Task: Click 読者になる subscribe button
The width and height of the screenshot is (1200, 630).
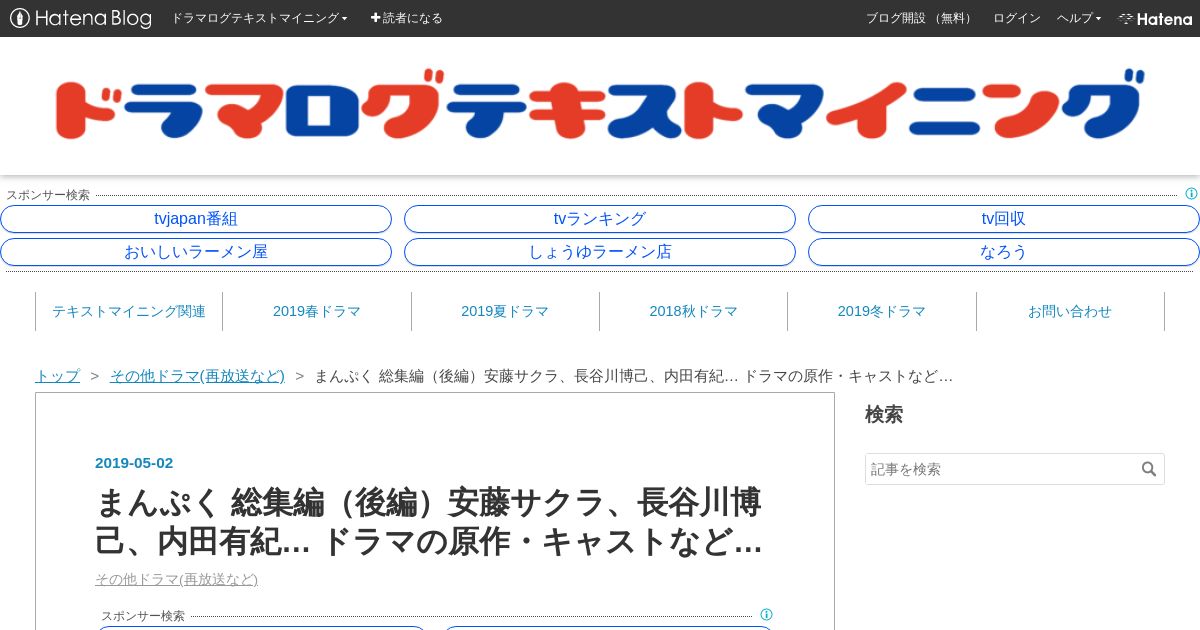Action: (406, 18)
